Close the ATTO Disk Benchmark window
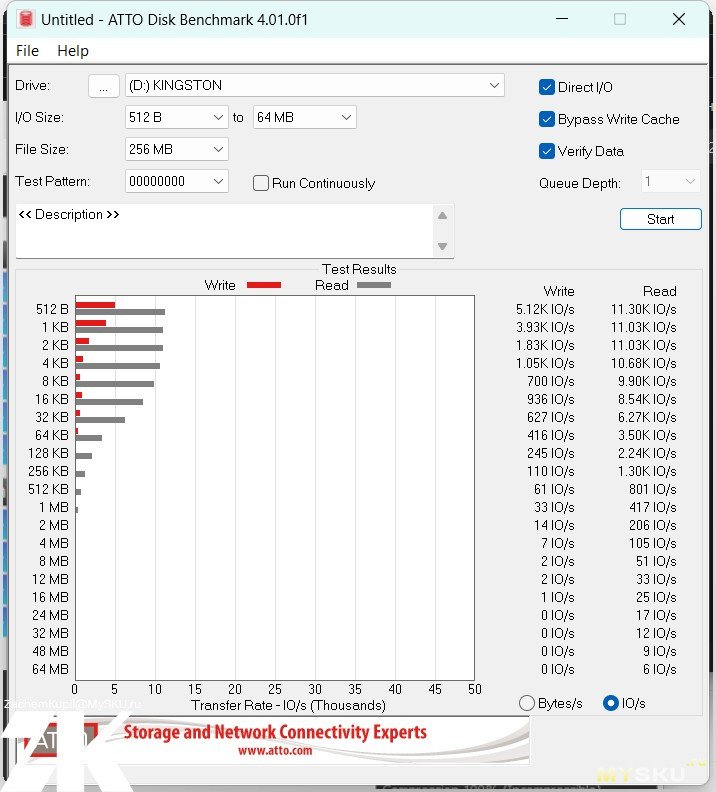 679,19
